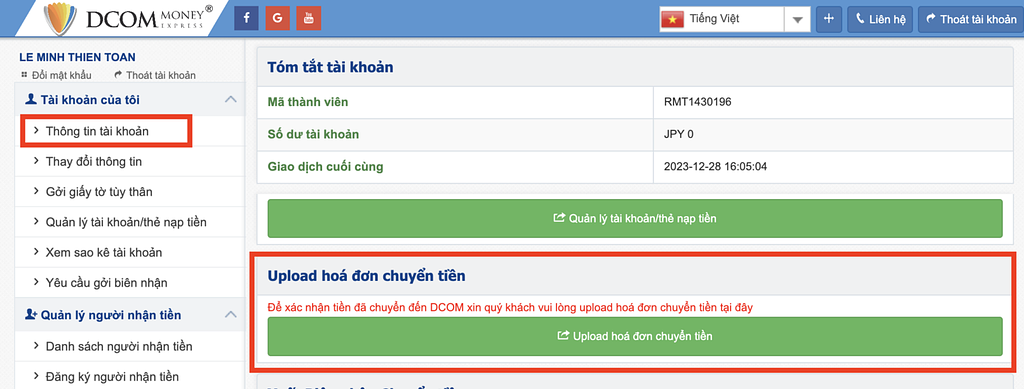This screenshot has height=389, width=1024.
Task: Collapse the Tài khoản của tôi section
Action: point(230,100)
